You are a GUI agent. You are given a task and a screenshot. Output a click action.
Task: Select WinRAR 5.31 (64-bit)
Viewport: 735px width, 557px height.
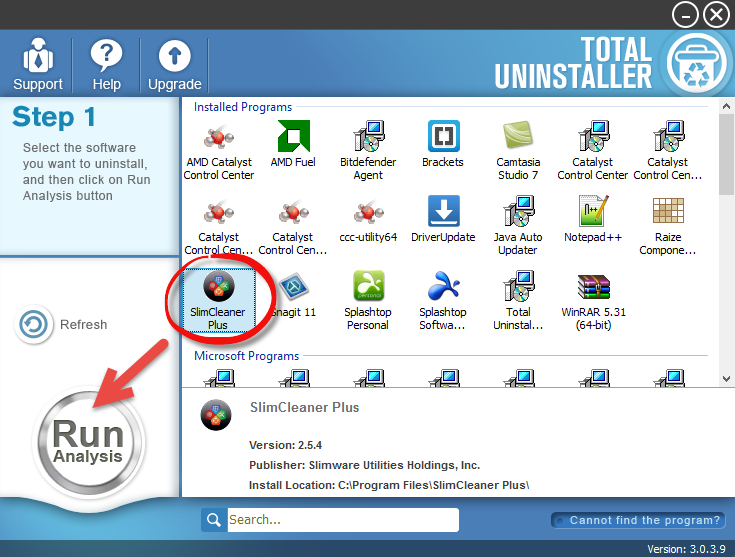point(593,300)
